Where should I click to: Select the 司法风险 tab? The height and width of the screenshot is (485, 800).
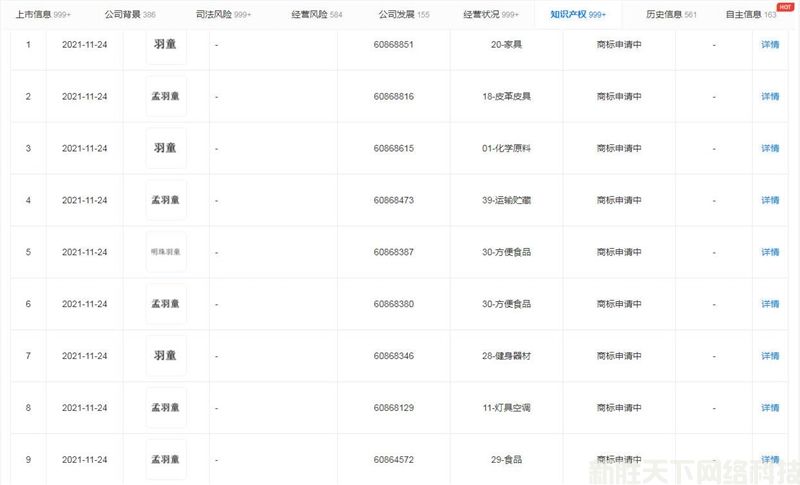tap(223, 15)
